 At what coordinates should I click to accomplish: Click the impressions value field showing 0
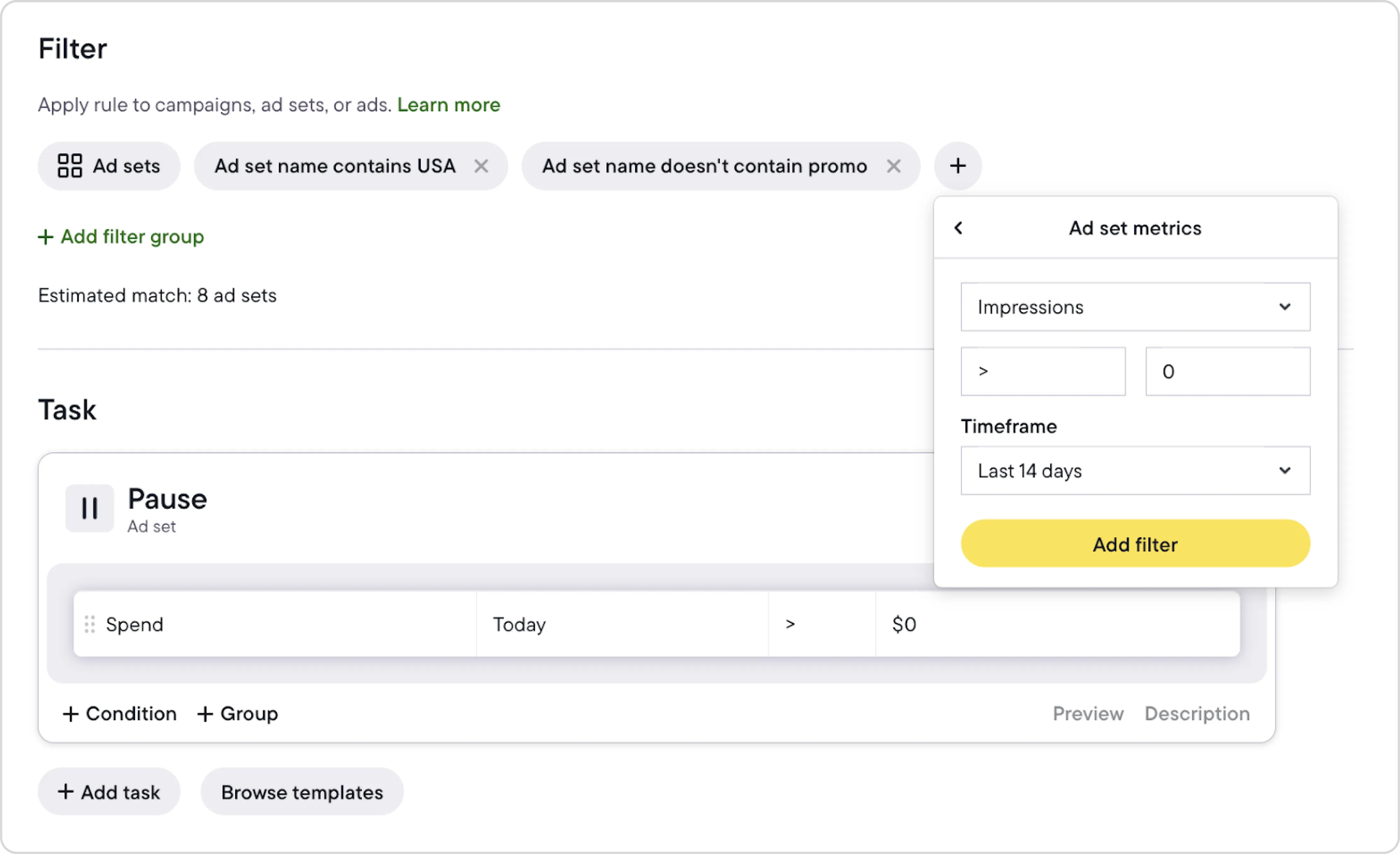tap(1227, 371)
